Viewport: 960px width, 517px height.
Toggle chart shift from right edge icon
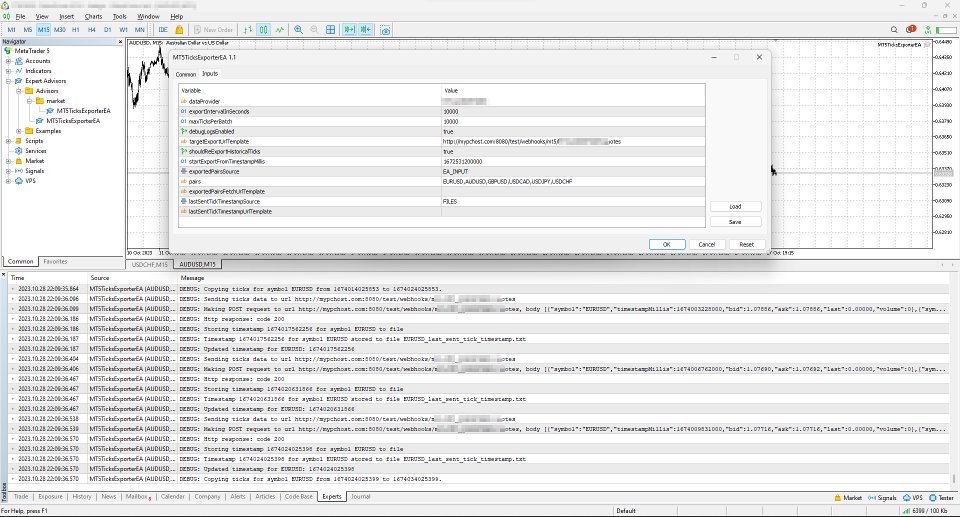366,29
